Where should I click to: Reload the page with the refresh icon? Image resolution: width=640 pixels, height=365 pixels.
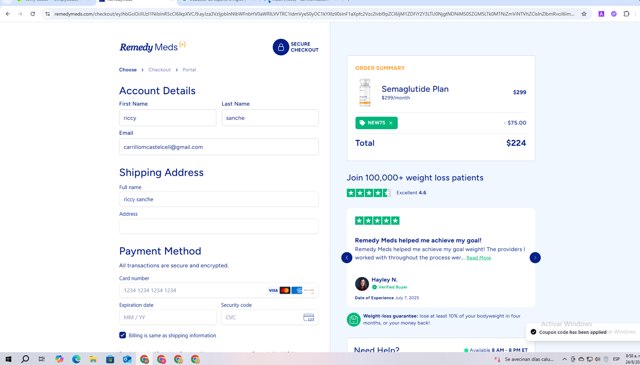pos(33,14)
